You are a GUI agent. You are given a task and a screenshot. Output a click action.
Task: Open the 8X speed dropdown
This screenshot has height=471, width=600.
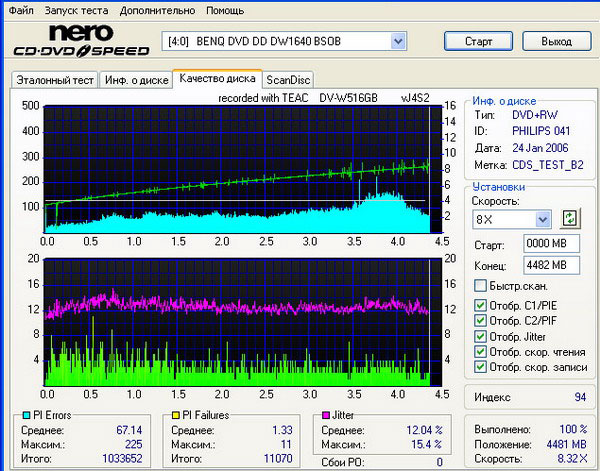point(543,220)
